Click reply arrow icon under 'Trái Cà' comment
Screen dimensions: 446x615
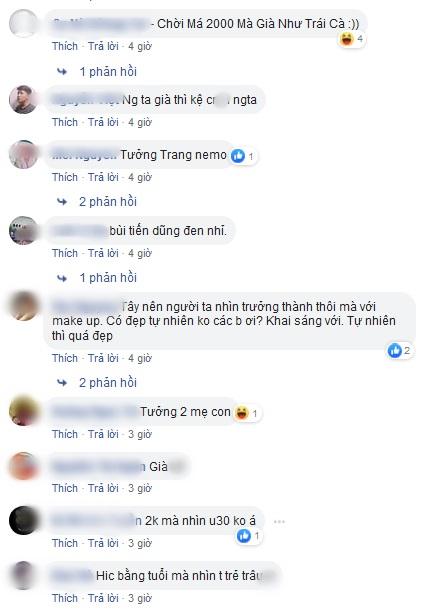coord(62,71)
